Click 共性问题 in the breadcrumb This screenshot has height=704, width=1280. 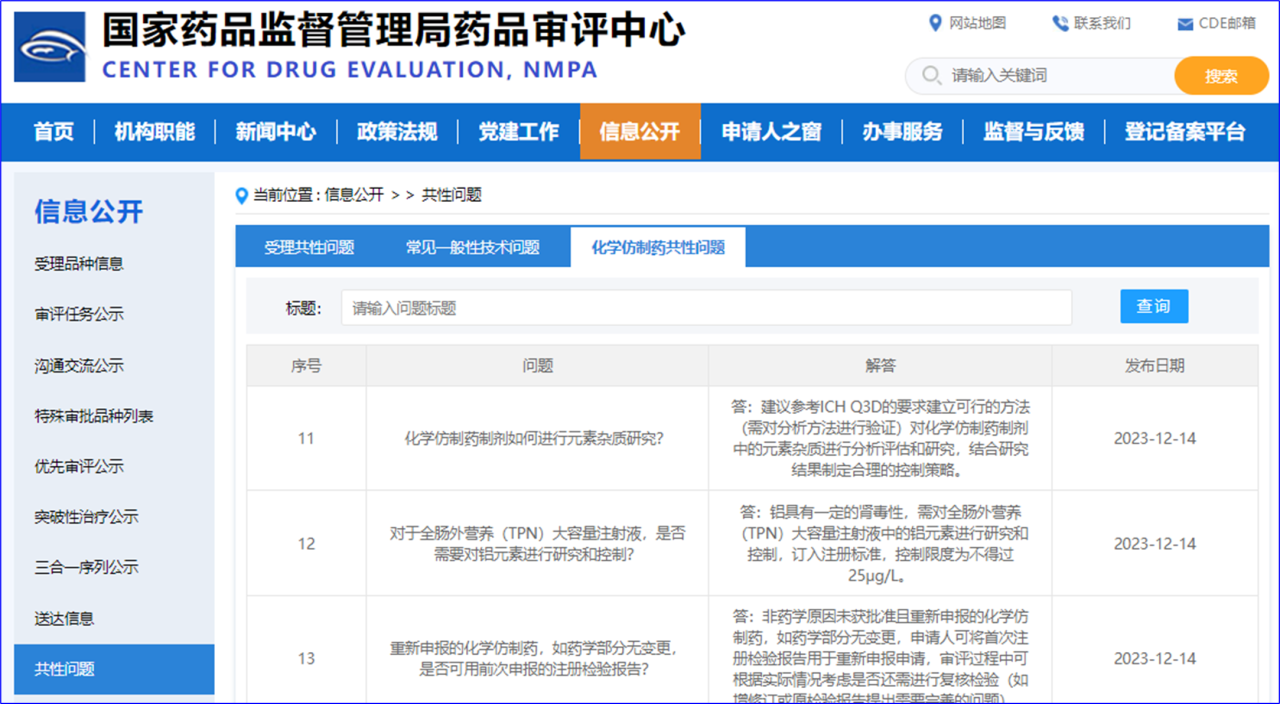(x=452, y=195)
